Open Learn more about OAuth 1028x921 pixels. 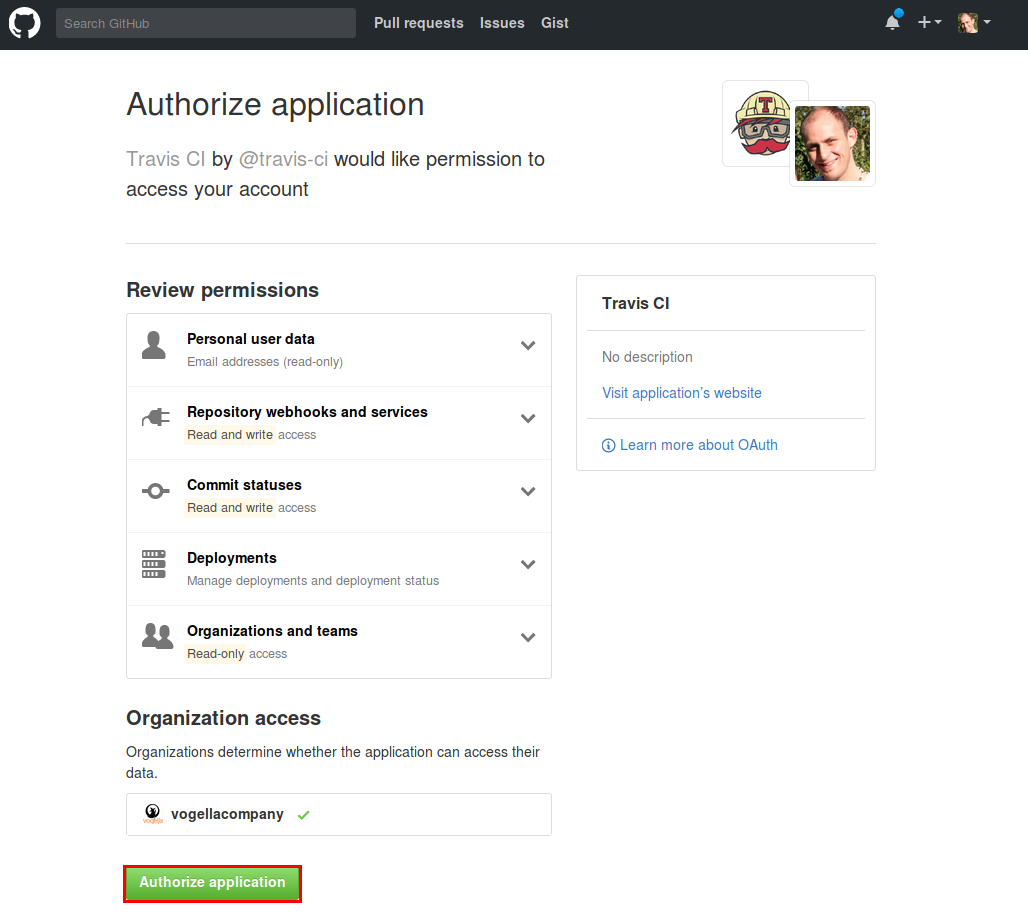698,445
